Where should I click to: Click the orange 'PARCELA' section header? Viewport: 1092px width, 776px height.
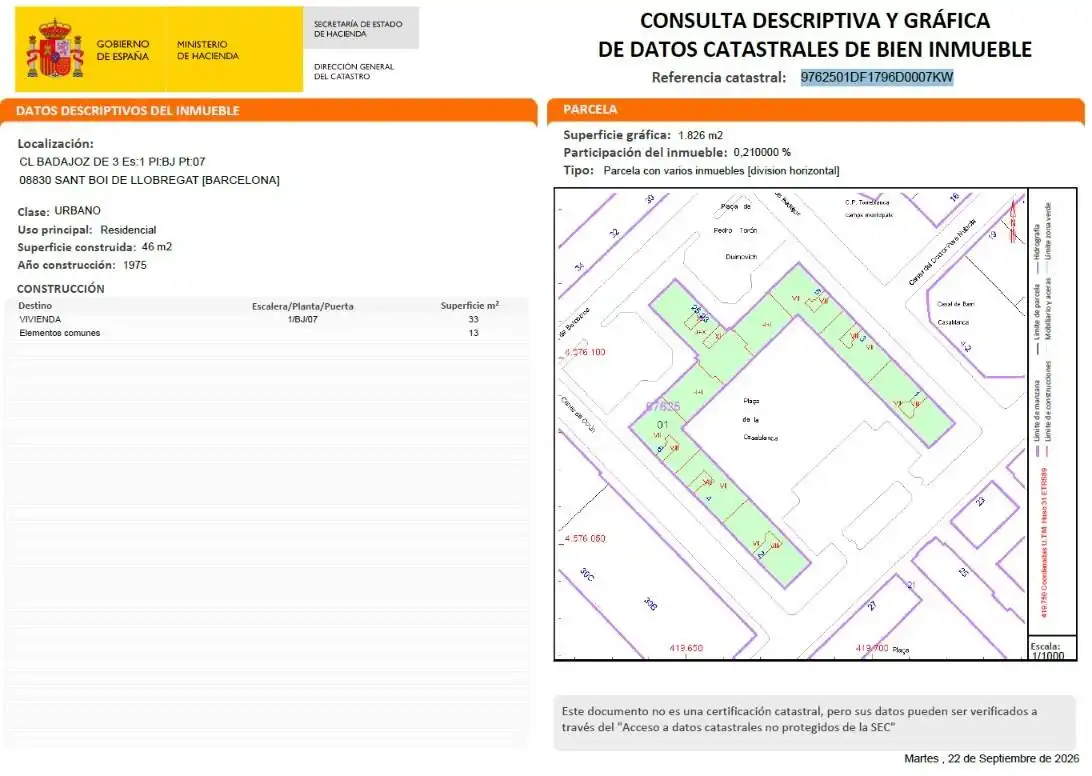click(x=590, y=109)
